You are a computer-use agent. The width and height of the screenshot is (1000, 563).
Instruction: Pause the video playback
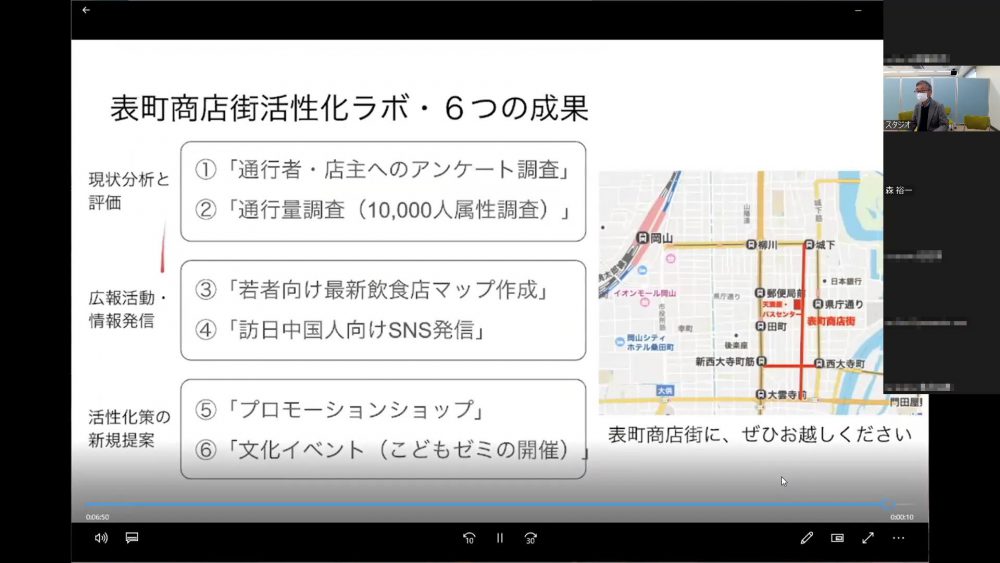click(500, 538)
